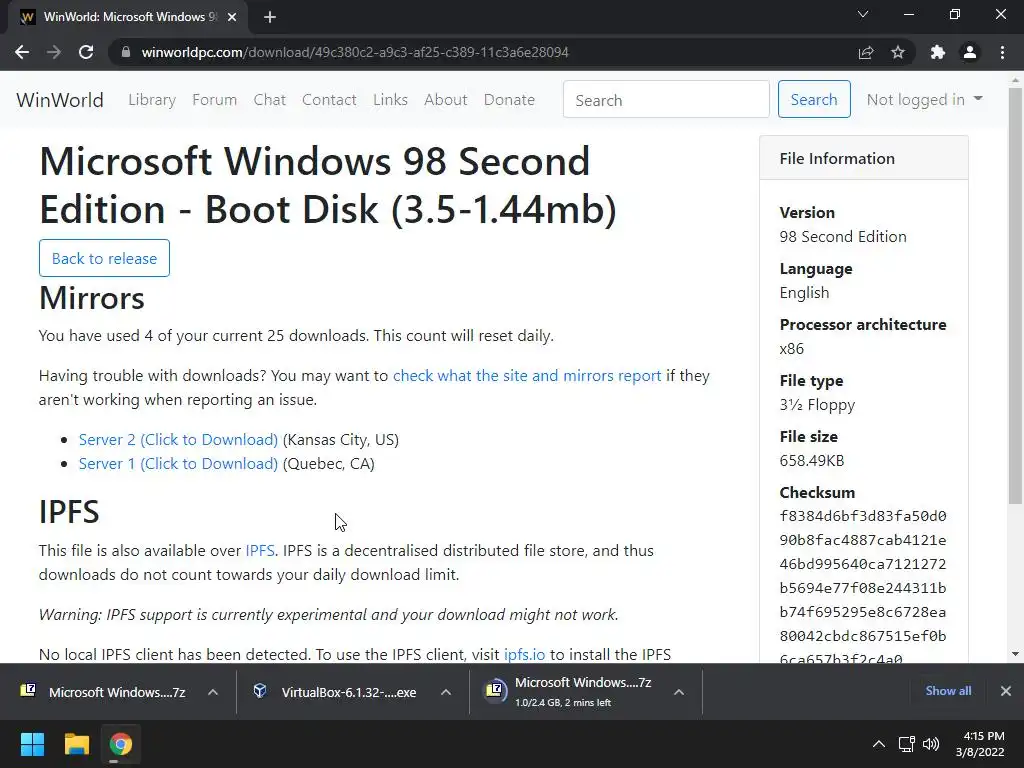
Task: Click the 98 Second Edition version value
Action: 842,236
